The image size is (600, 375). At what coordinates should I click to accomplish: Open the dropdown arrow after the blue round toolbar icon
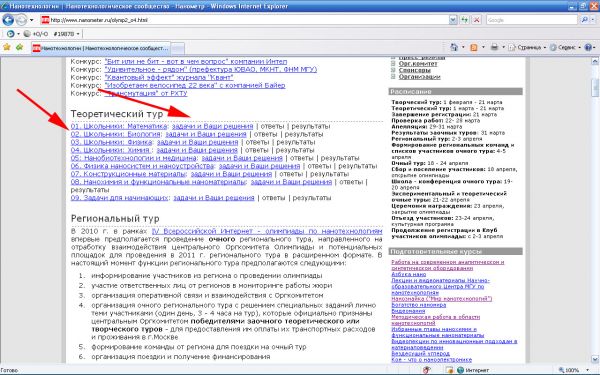pos(18,34)
